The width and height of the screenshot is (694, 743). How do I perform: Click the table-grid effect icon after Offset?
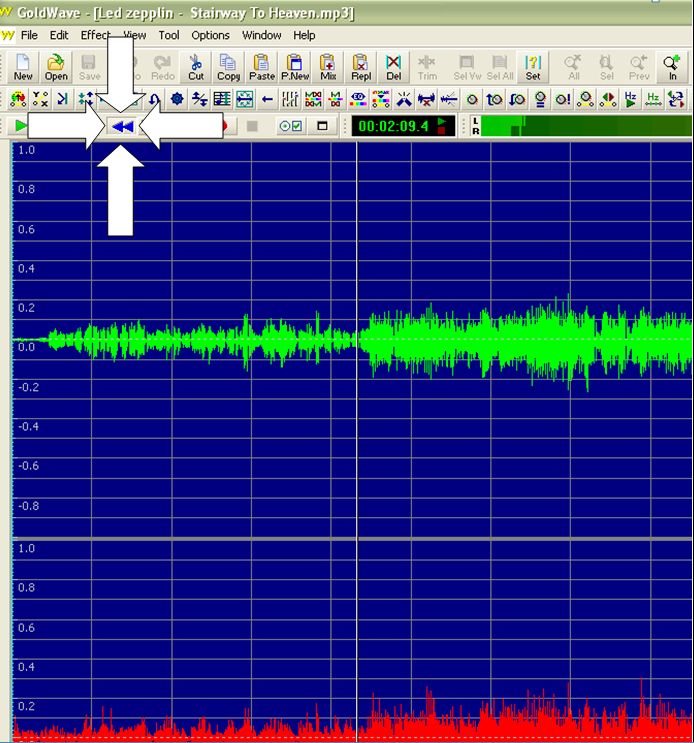pos(222,100)
